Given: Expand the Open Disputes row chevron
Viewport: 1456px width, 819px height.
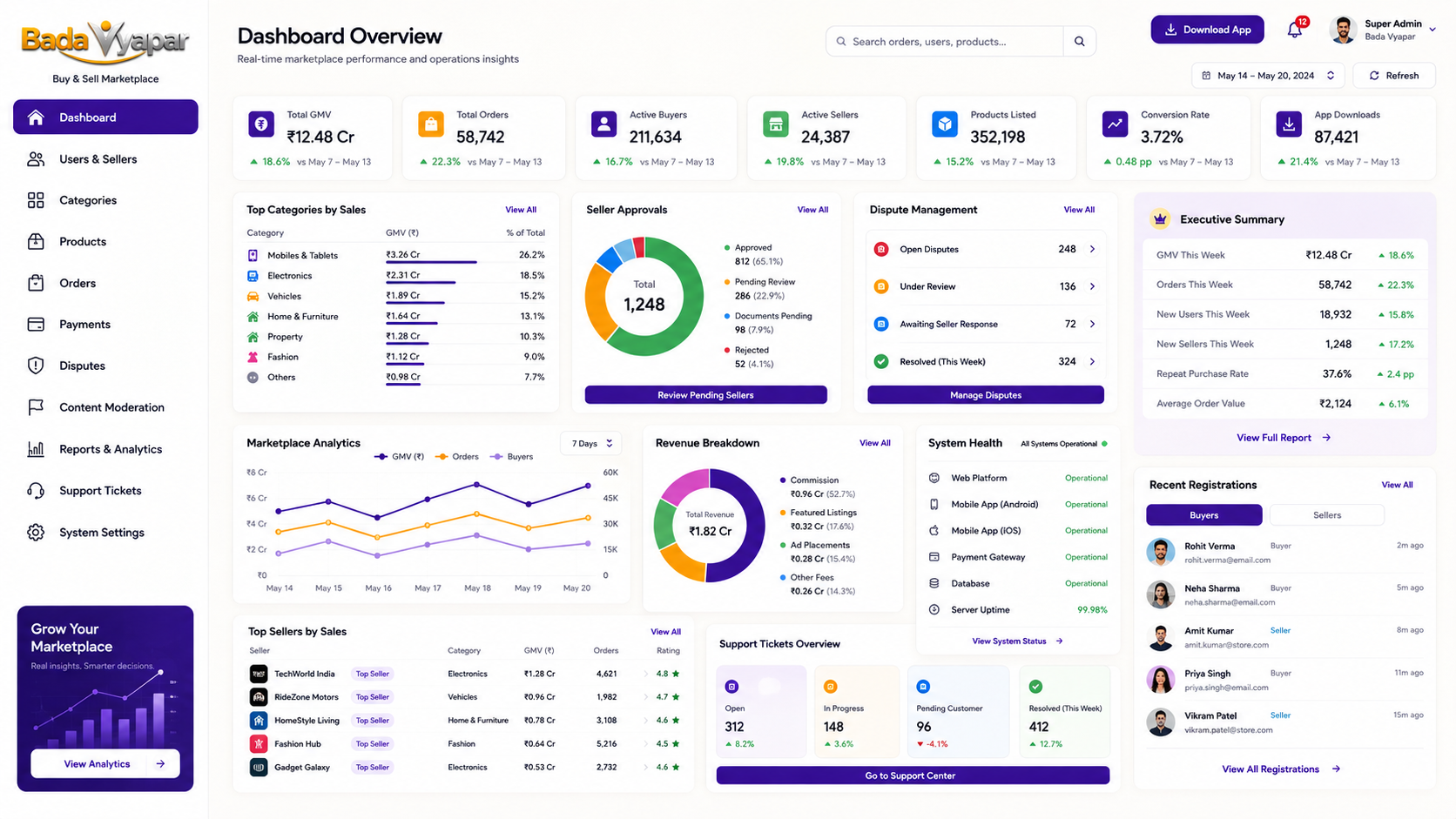Looking at the screenshot, I should 1093,249.
